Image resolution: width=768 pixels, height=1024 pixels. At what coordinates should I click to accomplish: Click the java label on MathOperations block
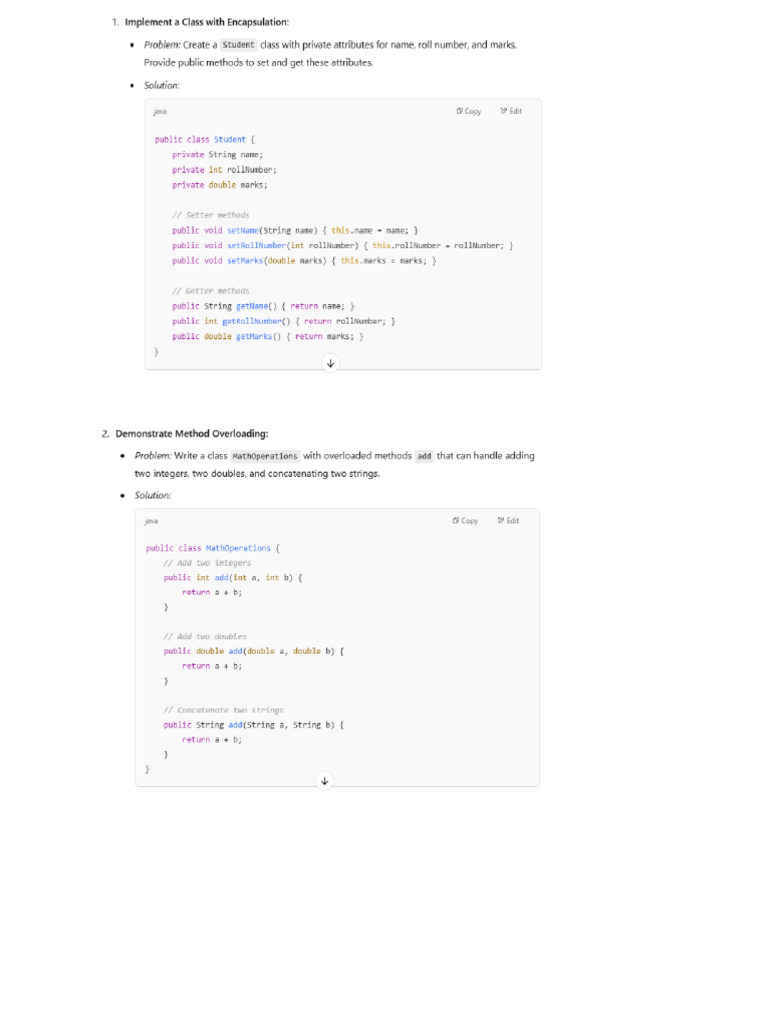[151, 520]
